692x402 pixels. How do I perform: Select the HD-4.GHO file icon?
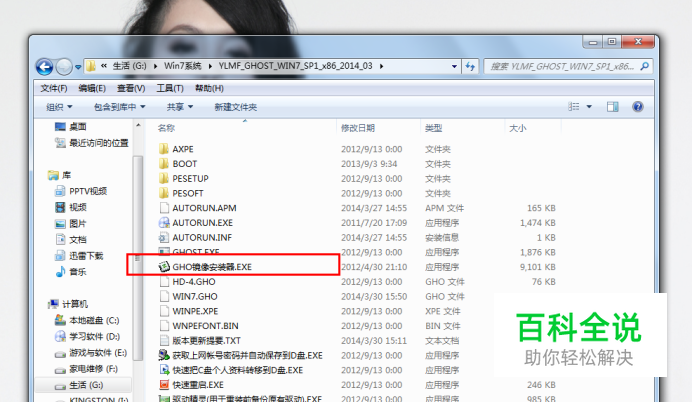(164, 282)
